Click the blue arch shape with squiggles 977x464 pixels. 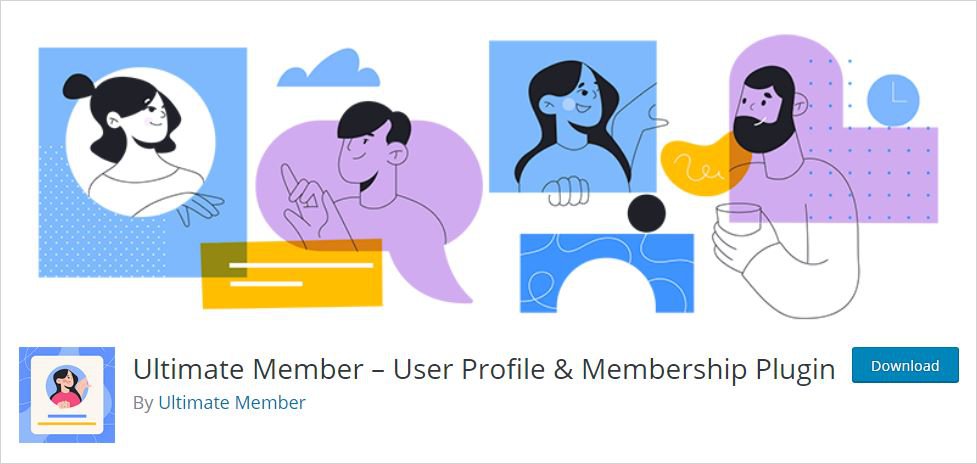[x=606, y=273]
